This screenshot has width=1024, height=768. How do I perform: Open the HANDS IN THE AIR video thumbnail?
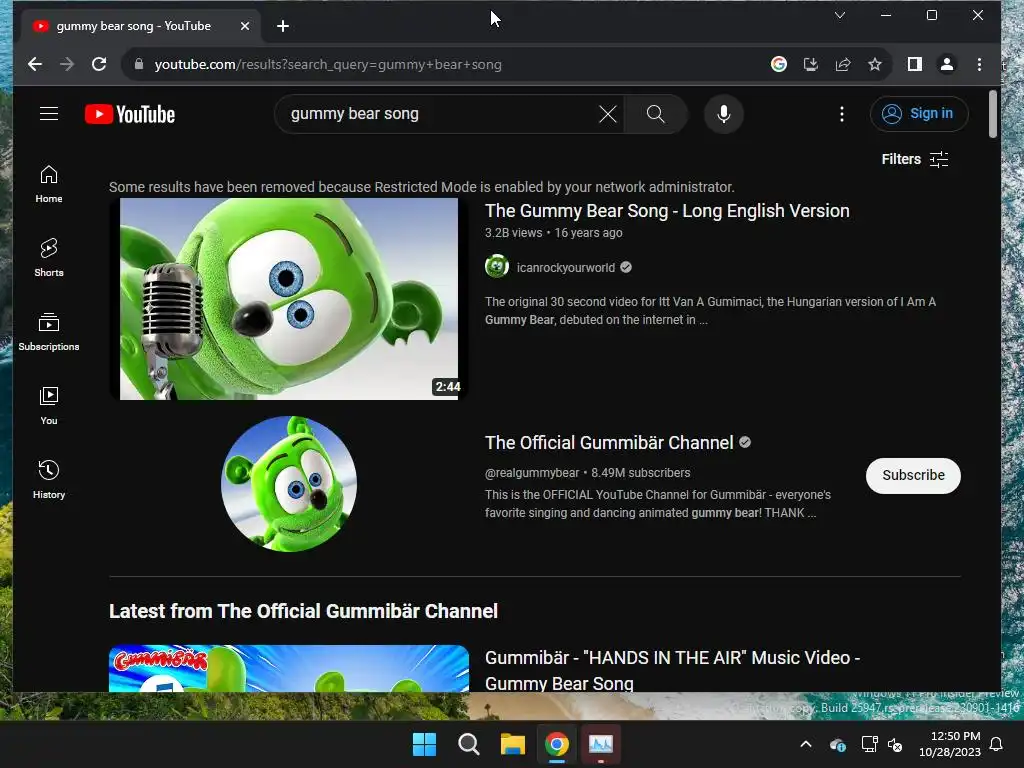tap(289, 668)
